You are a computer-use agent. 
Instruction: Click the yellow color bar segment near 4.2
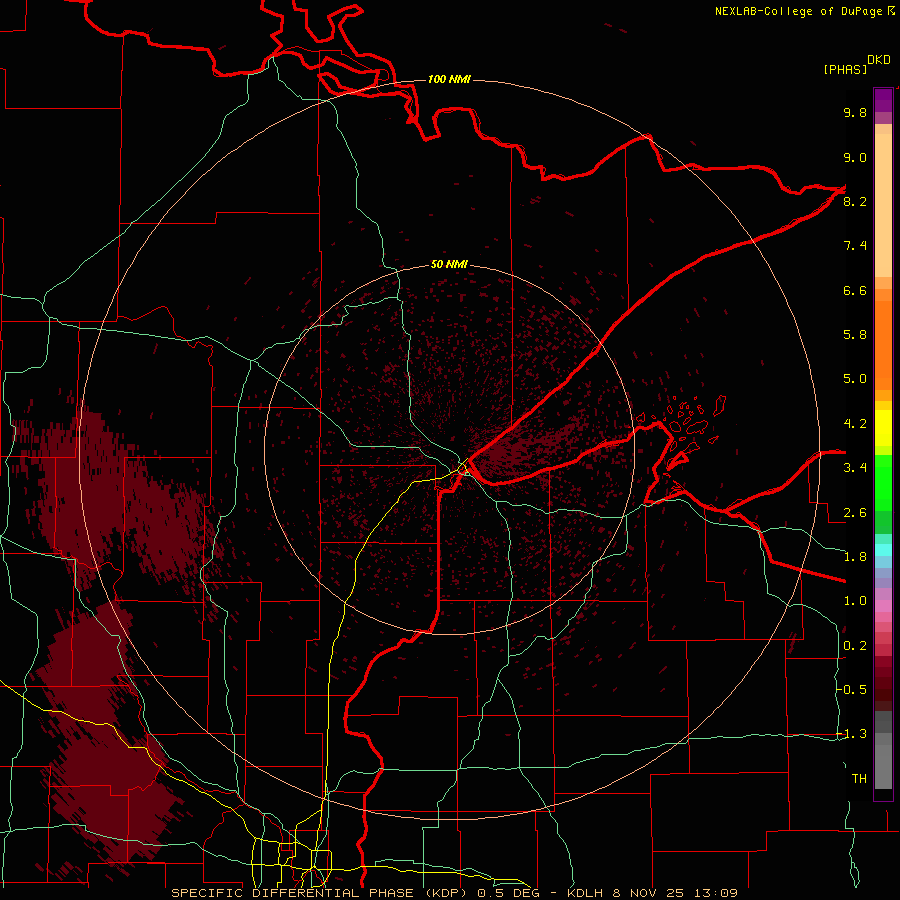[x=883, y=428]
